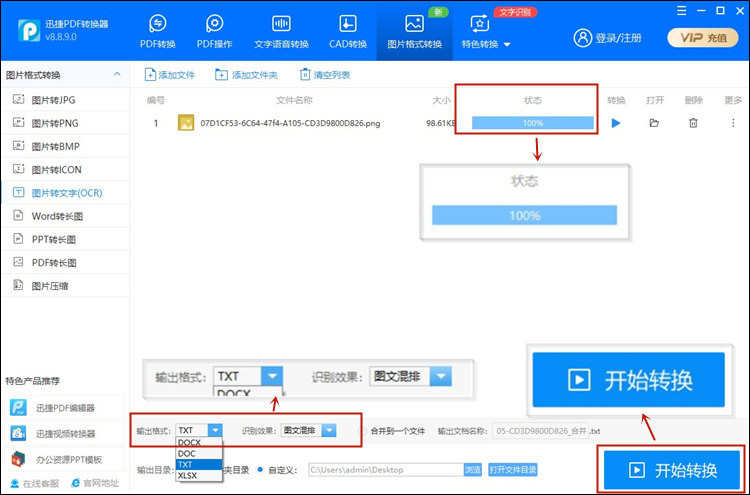Select 图片转PNG in sidebar
Screen dimensions: 750x495
pyautogui.click(x=65, y=123)
